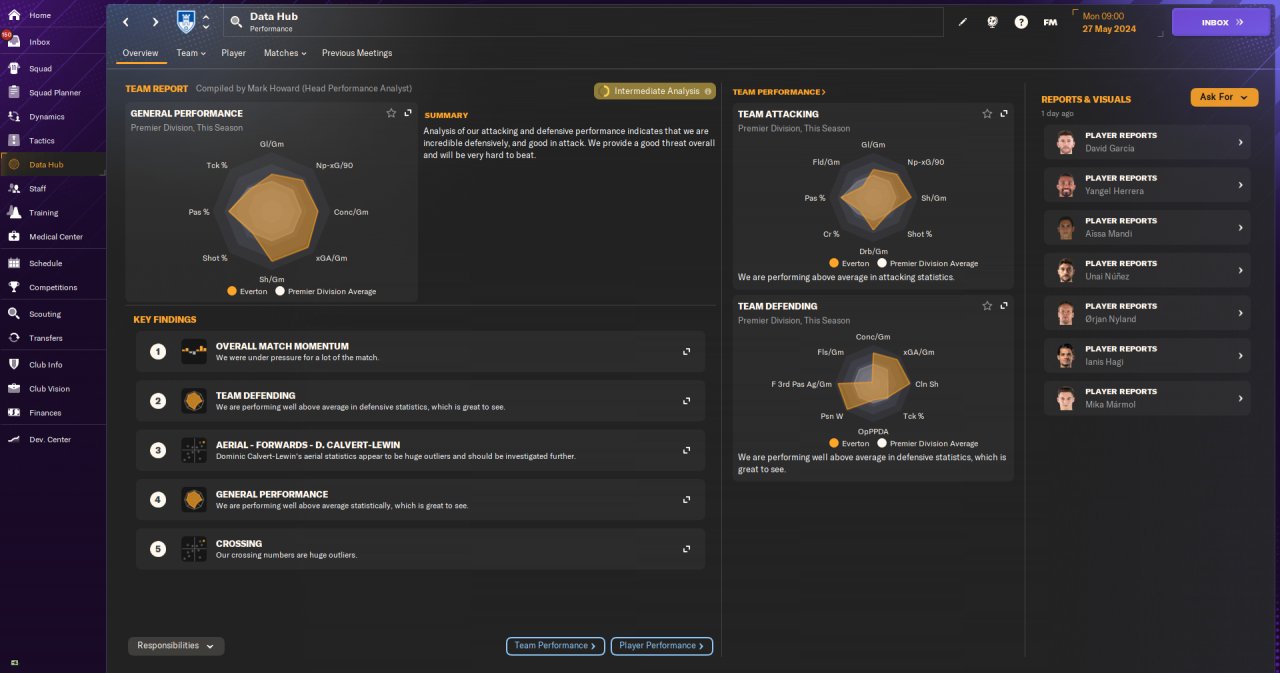Open the Ask For dropdown
The height and width of the screenshot is (673, 1280).
pos(1224,97)
